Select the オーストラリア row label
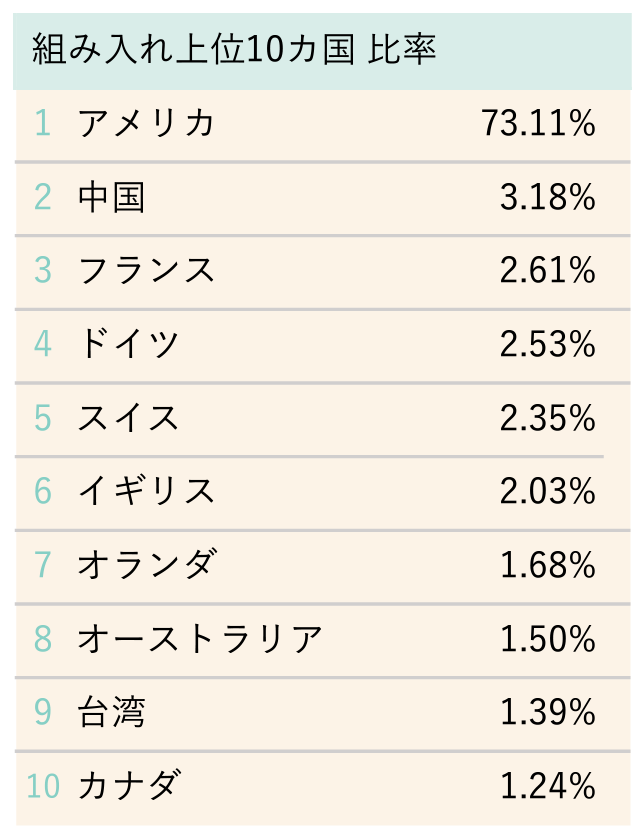 pyautogui.click(x=200, y=638)
